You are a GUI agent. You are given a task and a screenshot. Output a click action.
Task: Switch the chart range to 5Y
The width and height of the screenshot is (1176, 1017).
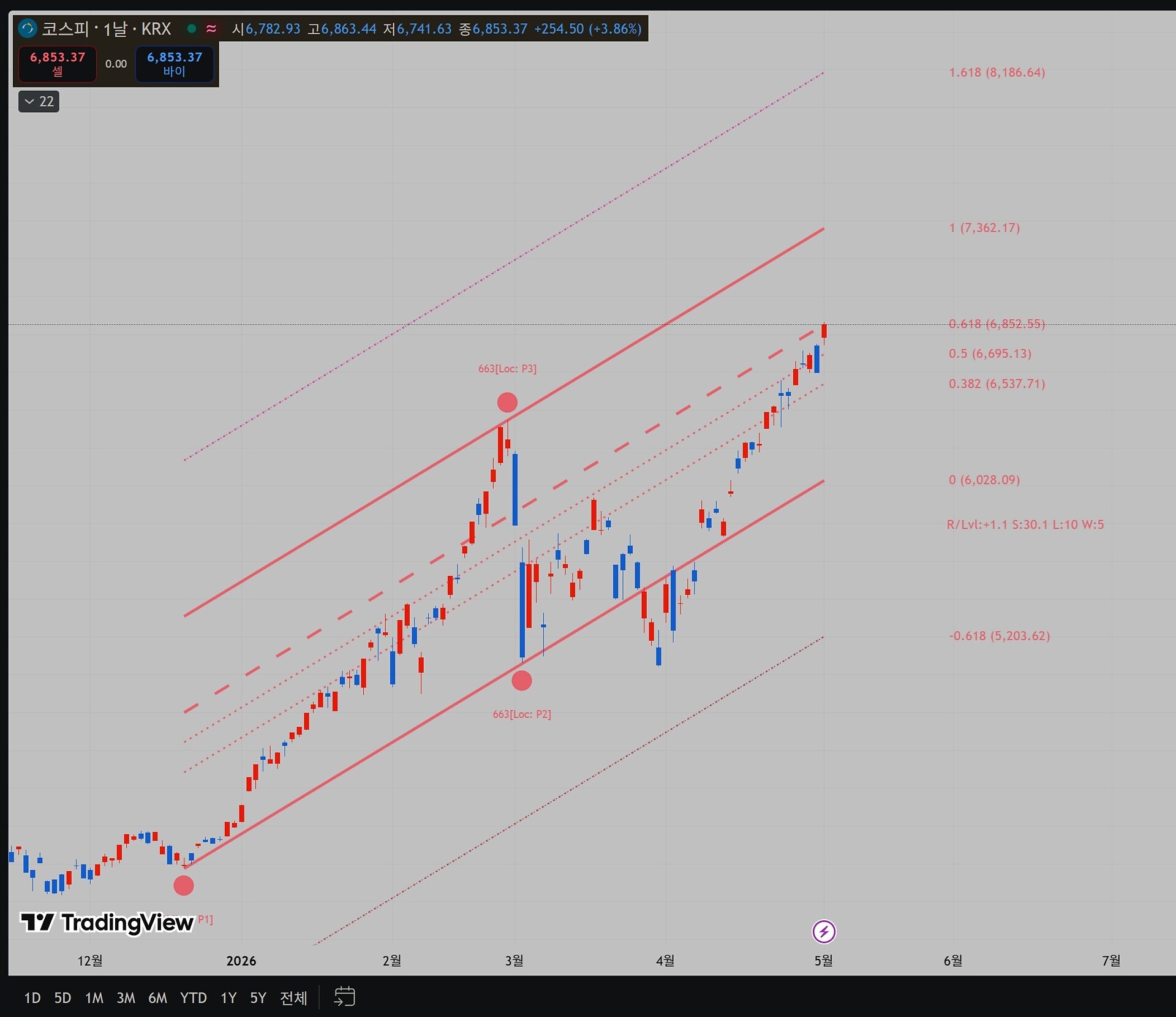(258, 998)
